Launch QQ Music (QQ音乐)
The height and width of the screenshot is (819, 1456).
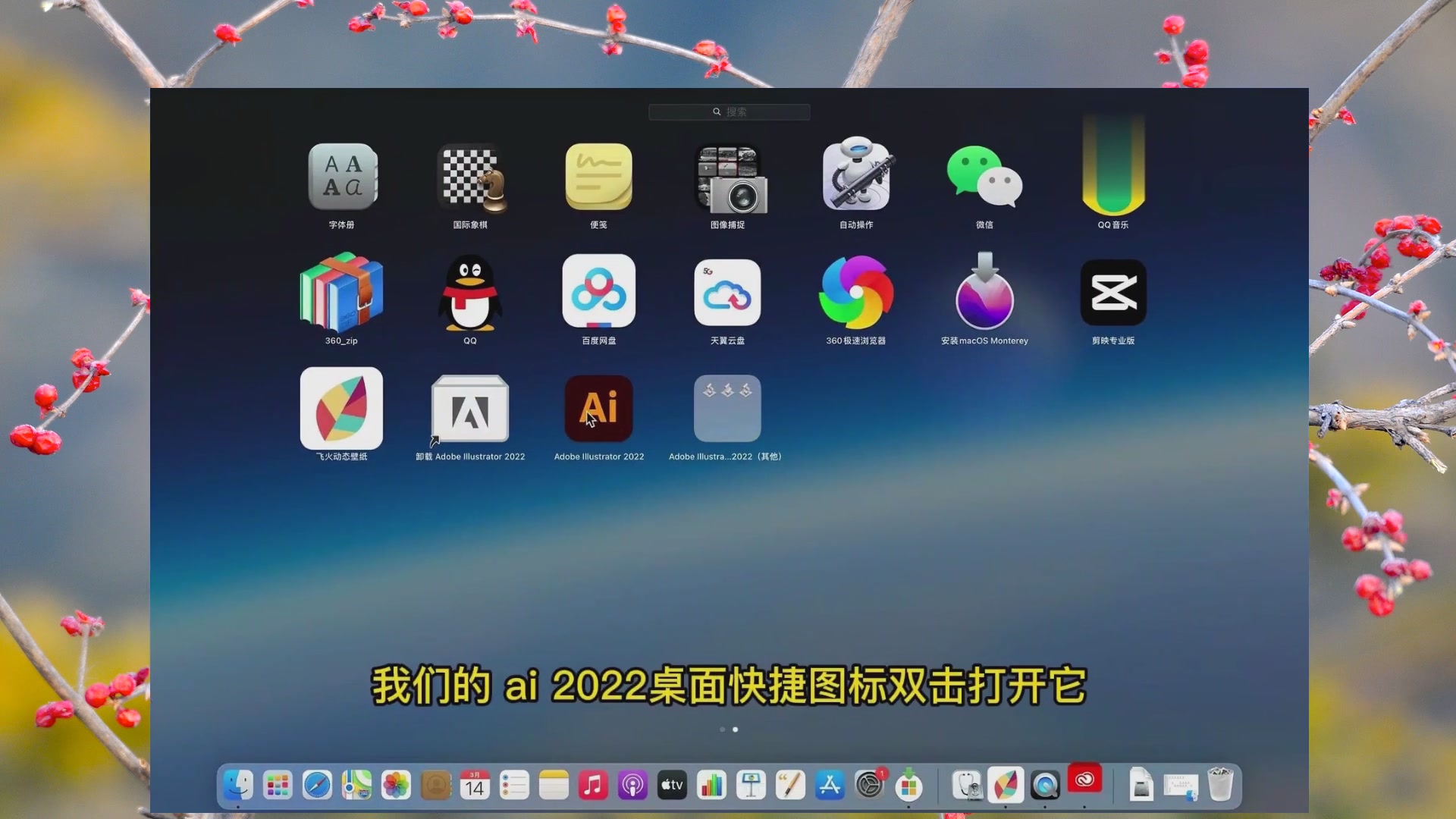tap(1113, 167)
